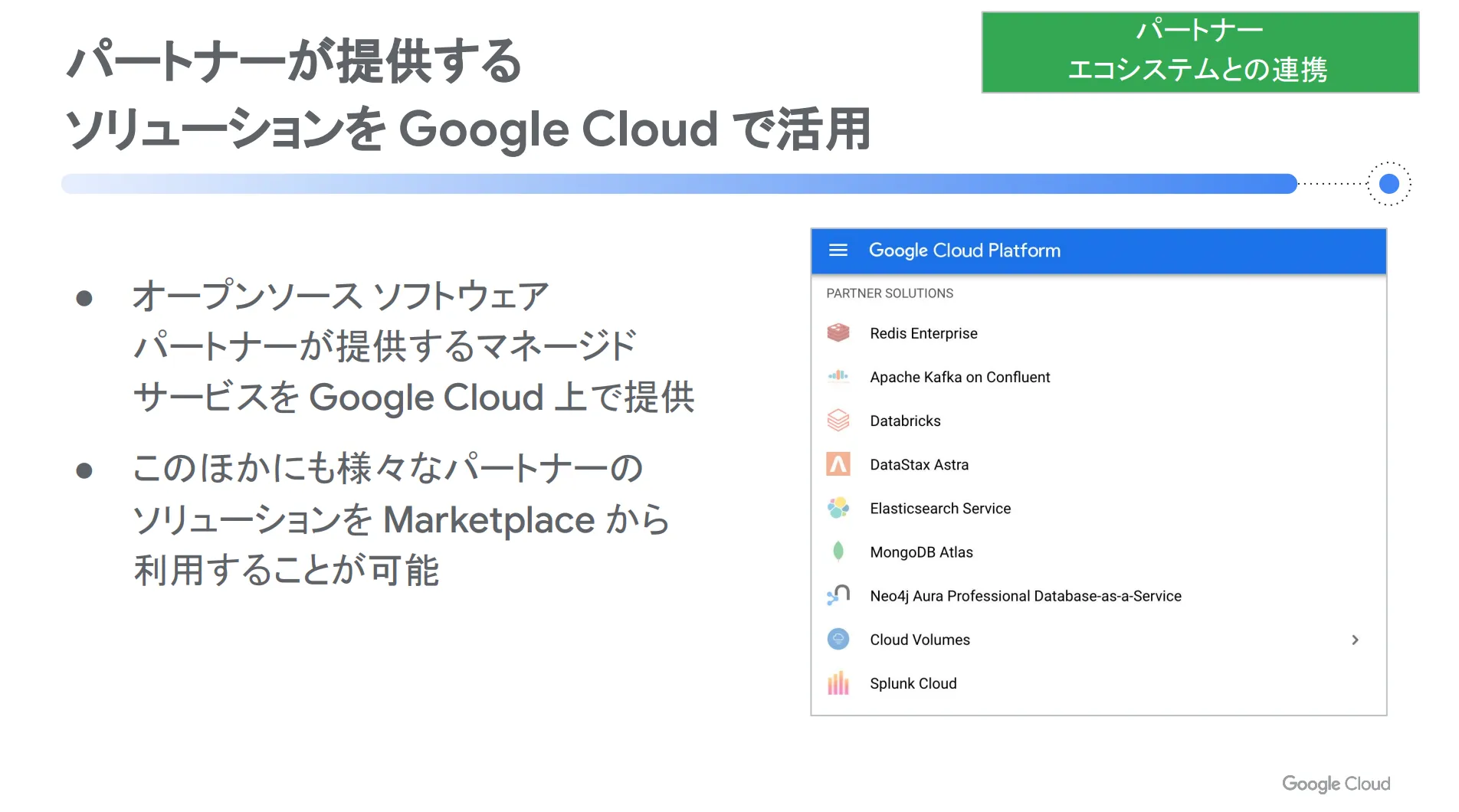This screenshot has width=1459, height=812.
Task: Click the Elasticsearch Service colorful icon
Action: tap(838, 508)
